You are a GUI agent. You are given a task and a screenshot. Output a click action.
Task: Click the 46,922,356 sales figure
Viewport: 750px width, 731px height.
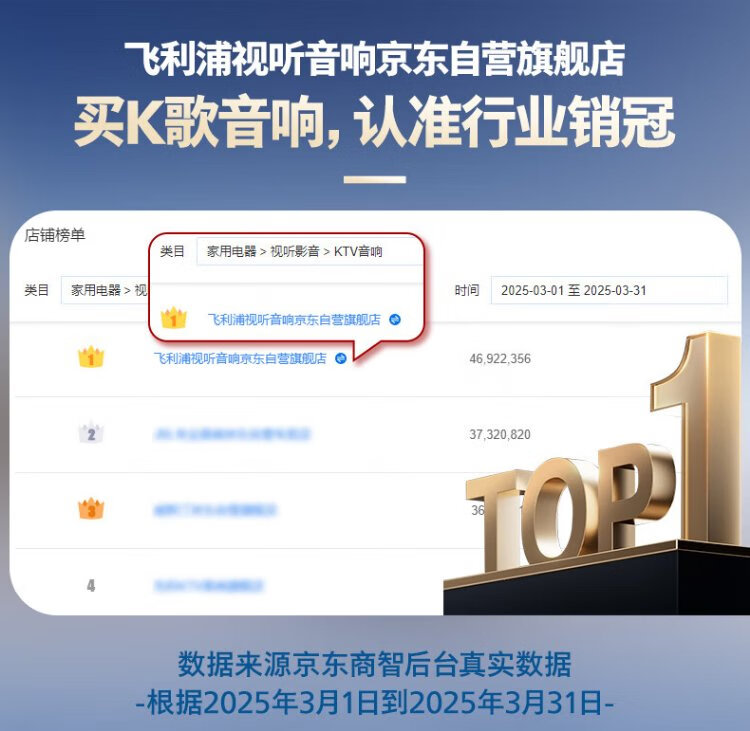pyautogui.click(x=500, y=358)
